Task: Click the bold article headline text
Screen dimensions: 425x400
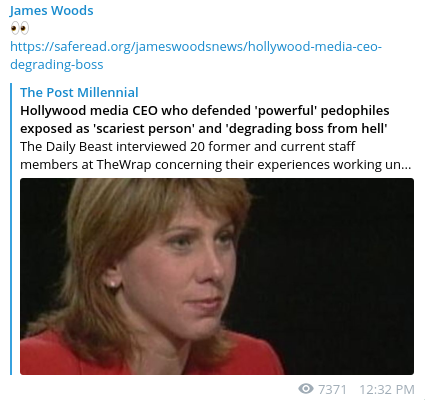Action: [205, 119]
